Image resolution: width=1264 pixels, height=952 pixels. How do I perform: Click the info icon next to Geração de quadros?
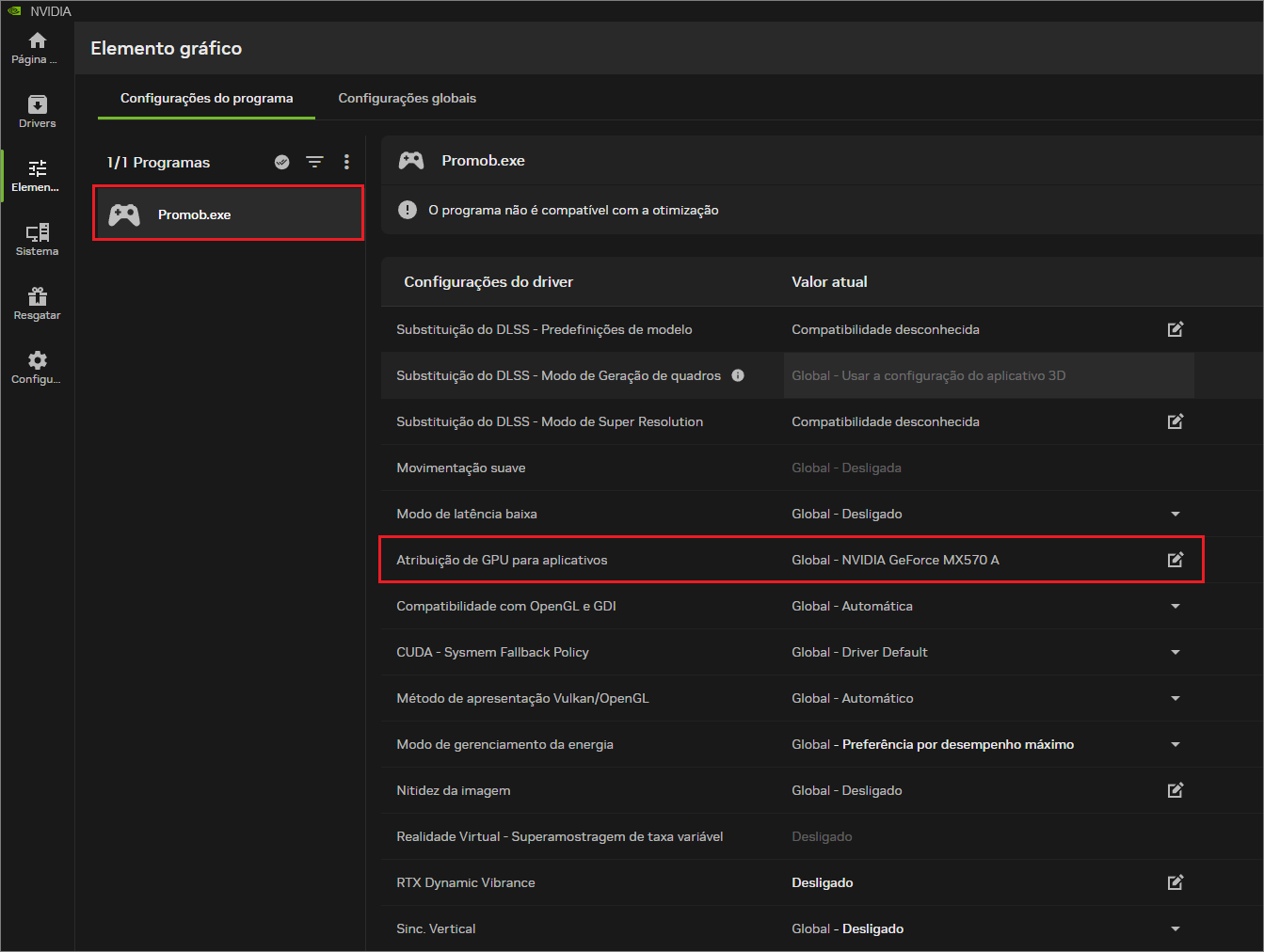click(x=738, y=375)
